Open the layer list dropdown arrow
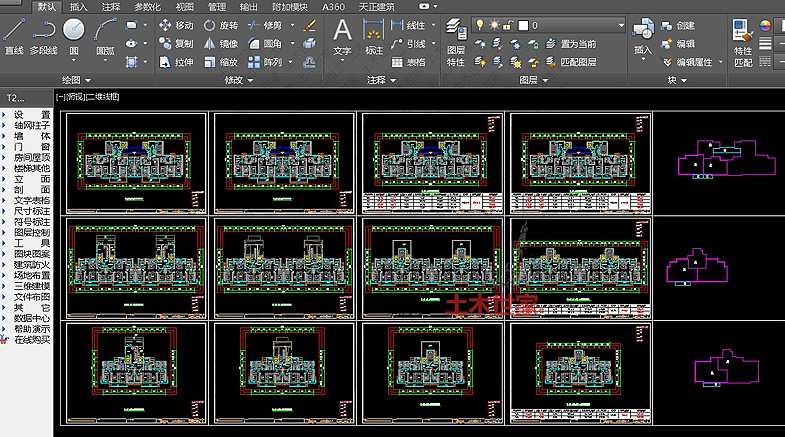This screenshot has height=437, width=785. pyautogui.click(x=621, y=25)
